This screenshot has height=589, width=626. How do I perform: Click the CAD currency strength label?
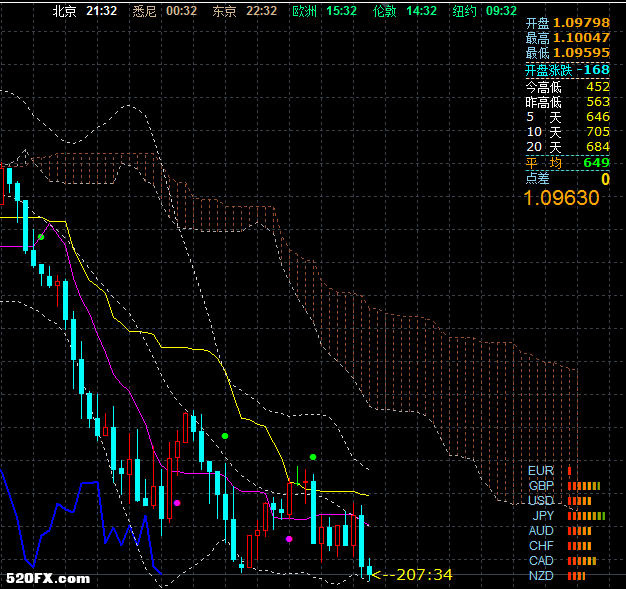pyautogui.click(x=541, y=561)
